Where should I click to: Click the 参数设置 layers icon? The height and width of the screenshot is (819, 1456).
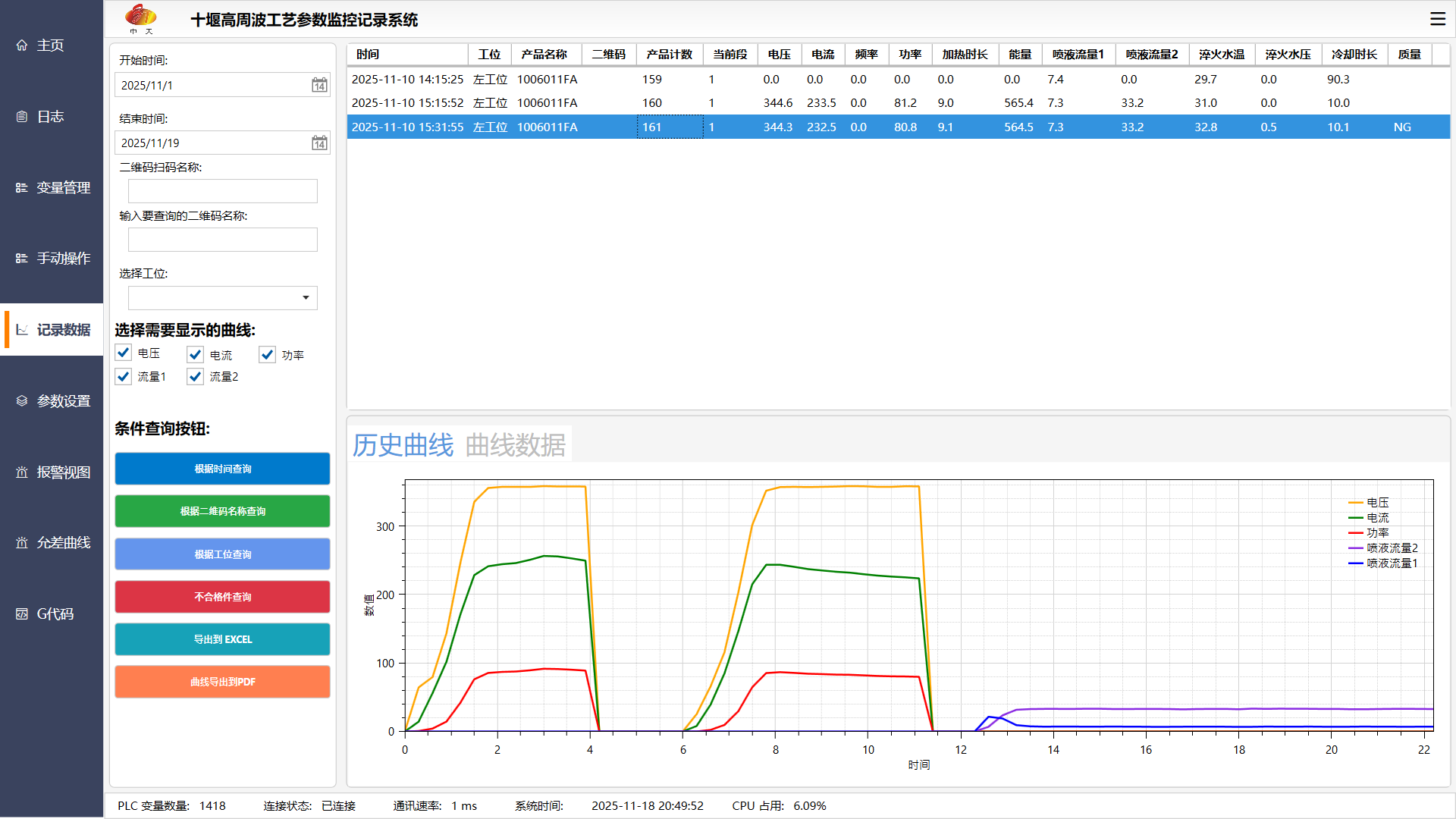click(x=22, y=401)
